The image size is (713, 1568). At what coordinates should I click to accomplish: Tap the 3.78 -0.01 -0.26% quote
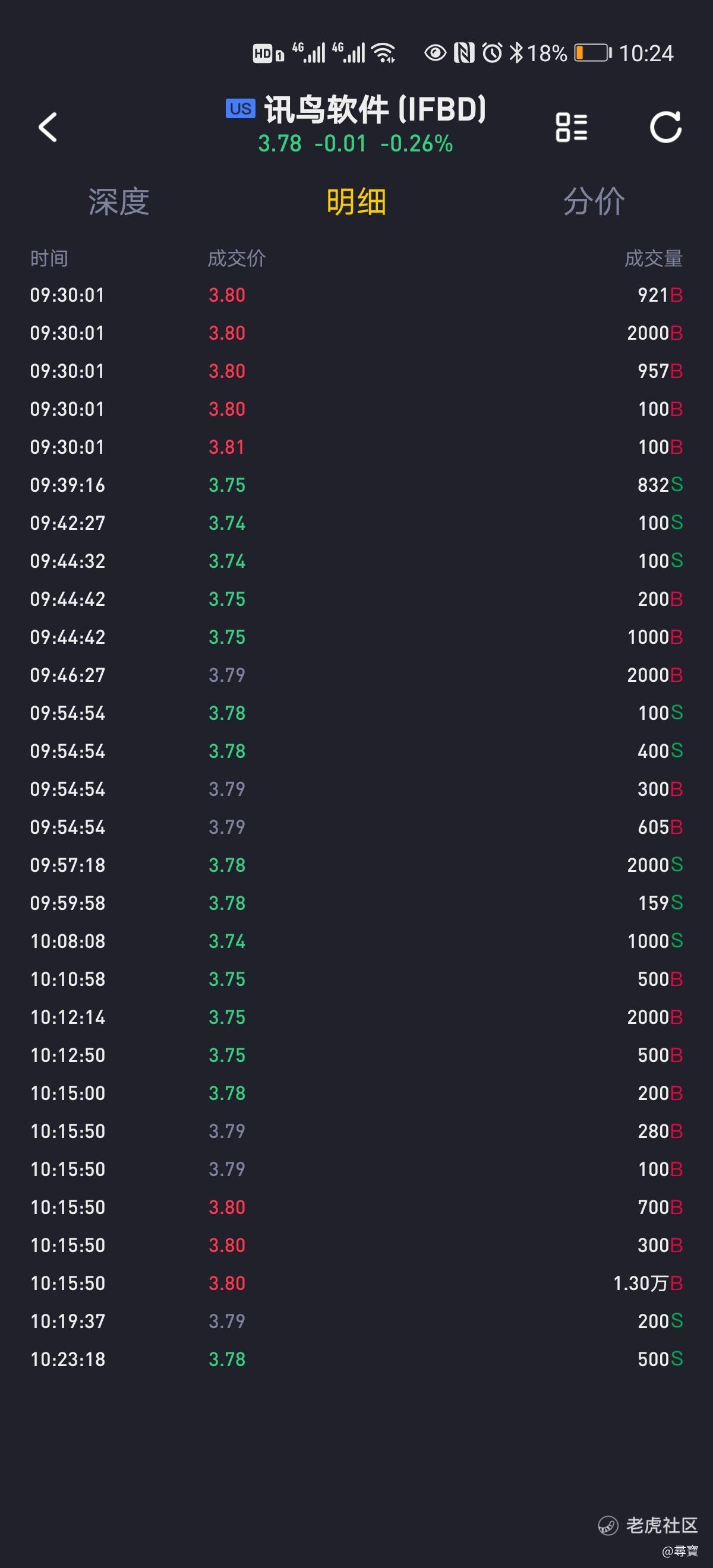pyautogui.click(x=355, y=144)
